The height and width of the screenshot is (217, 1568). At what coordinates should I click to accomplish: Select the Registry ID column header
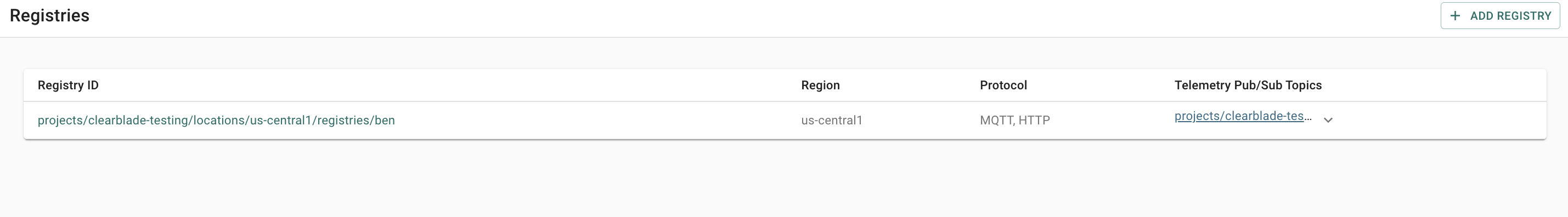68,85
